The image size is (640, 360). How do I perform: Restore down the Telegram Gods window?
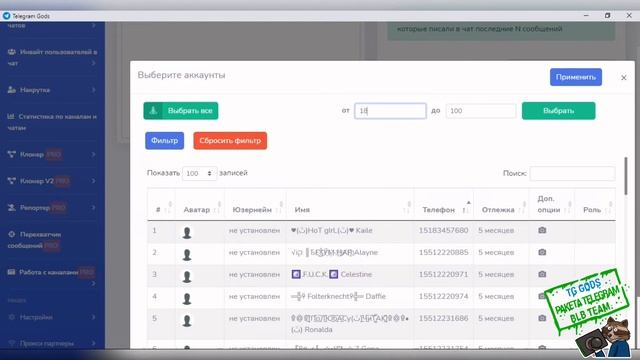[x=607, y=16]
